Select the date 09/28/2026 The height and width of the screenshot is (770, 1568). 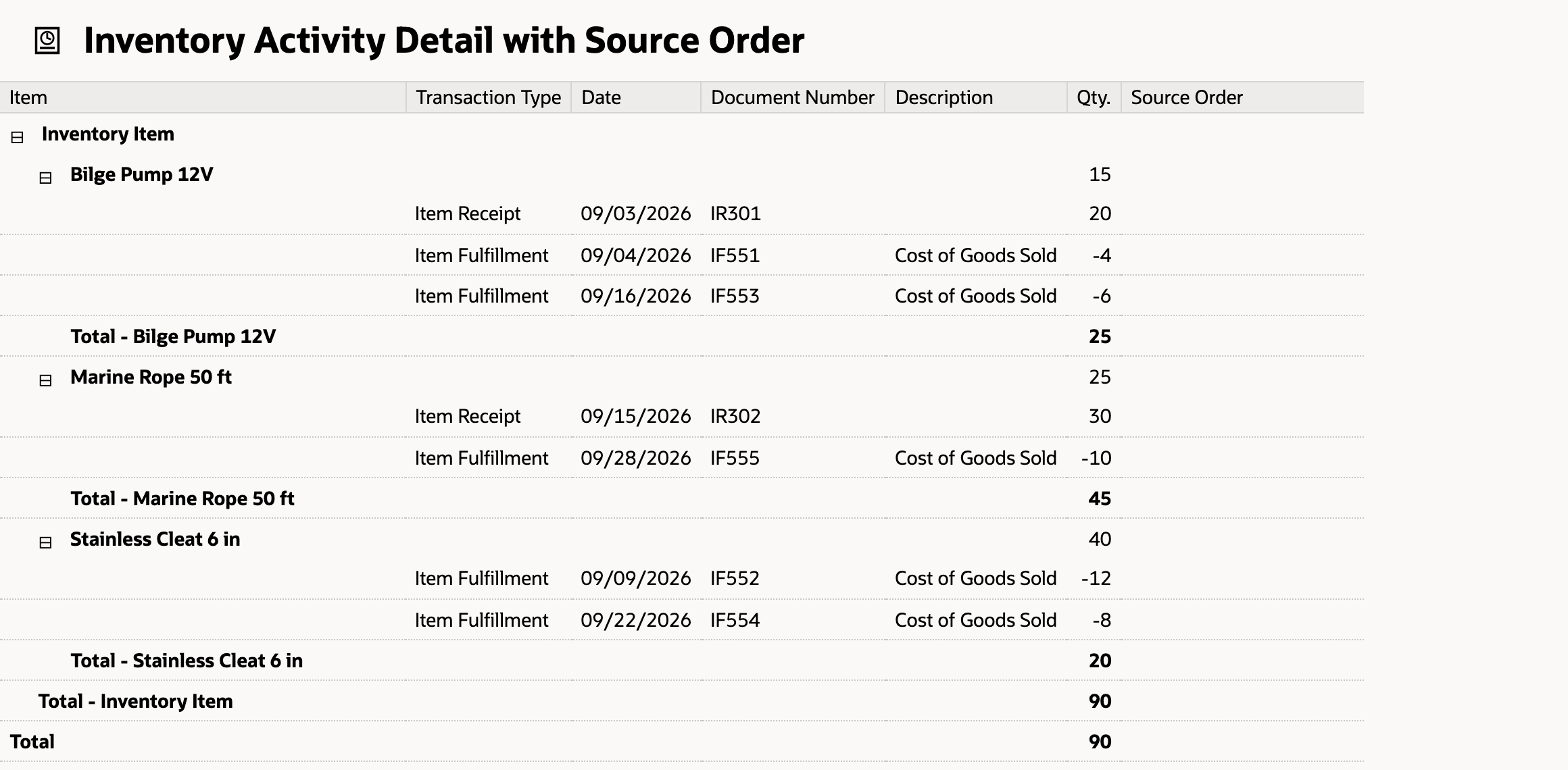[x=636, y=458]
